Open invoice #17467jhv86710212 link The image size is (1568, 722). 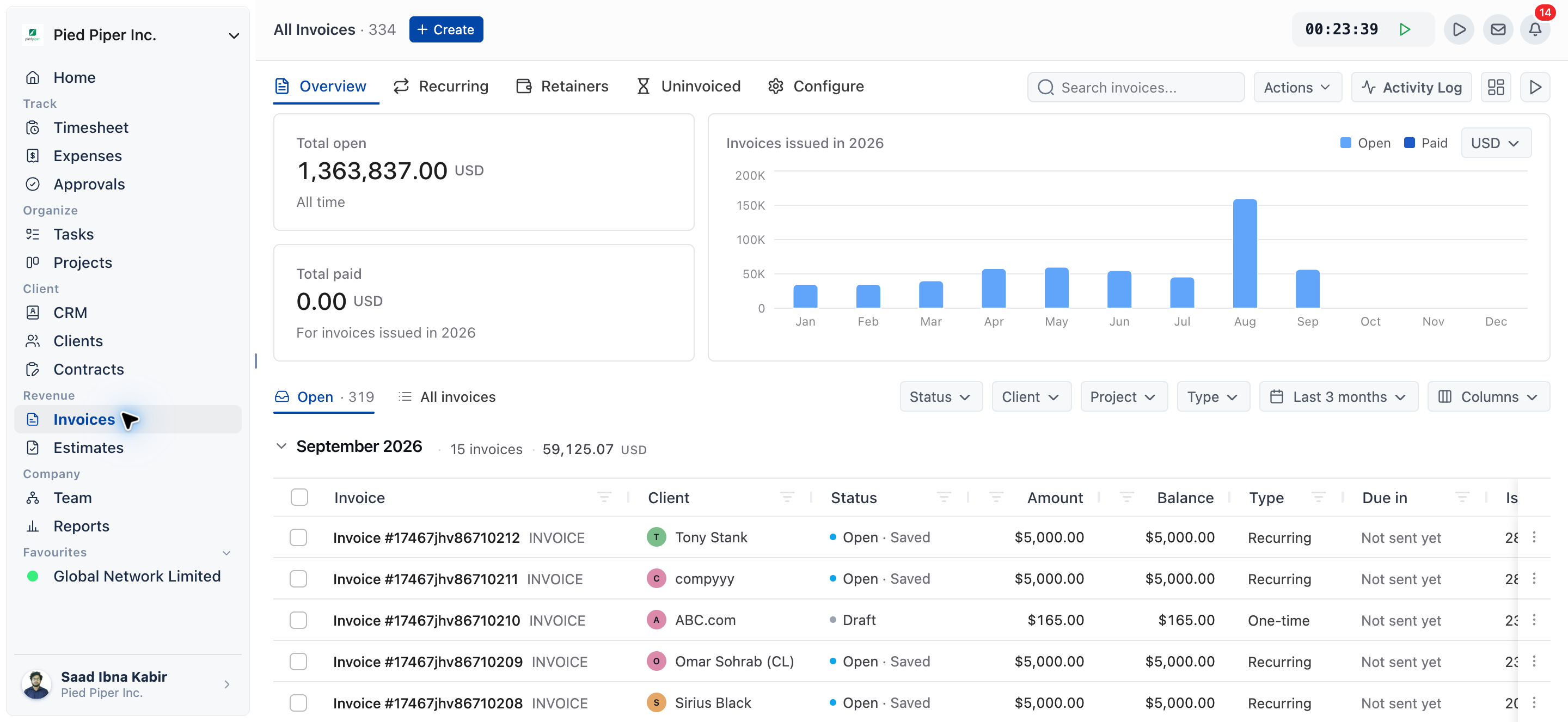coord(426,537)
